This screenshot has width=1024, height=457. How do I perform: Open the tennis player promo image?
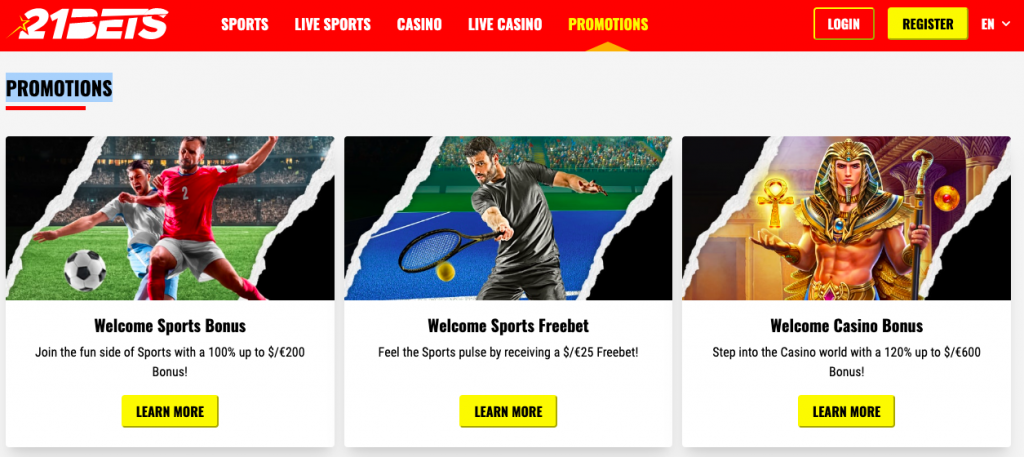pos(508,218)
